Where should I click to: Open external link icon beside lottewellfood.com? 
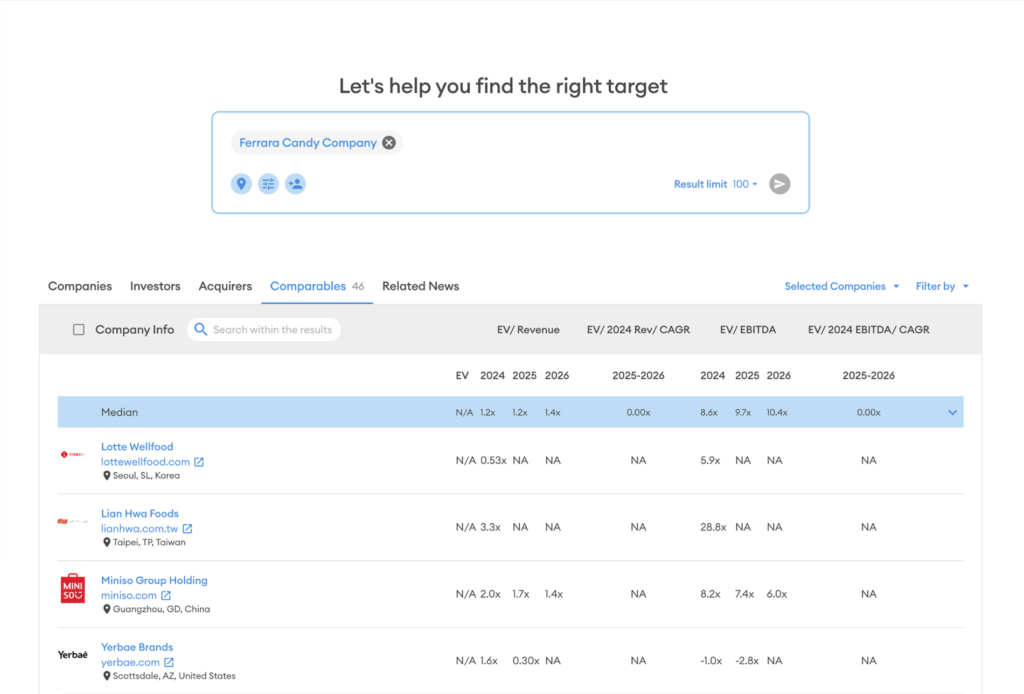pos(199,462)
